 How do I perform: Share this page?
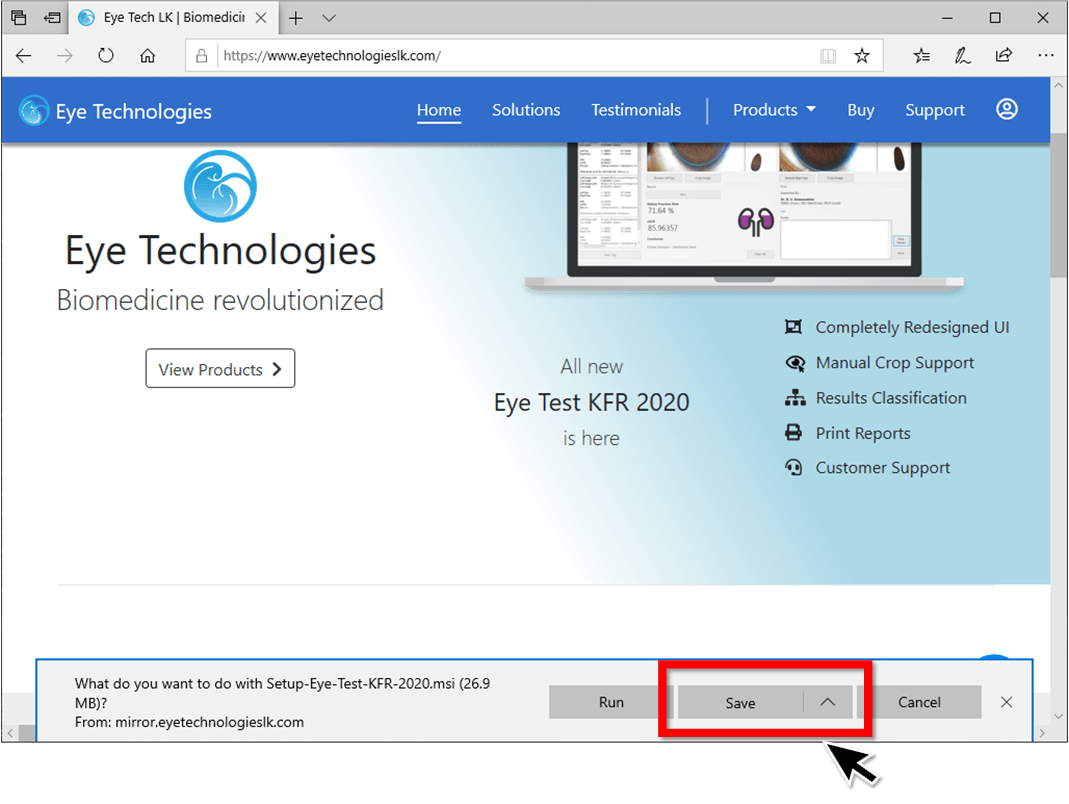[x=1004, y=55]
